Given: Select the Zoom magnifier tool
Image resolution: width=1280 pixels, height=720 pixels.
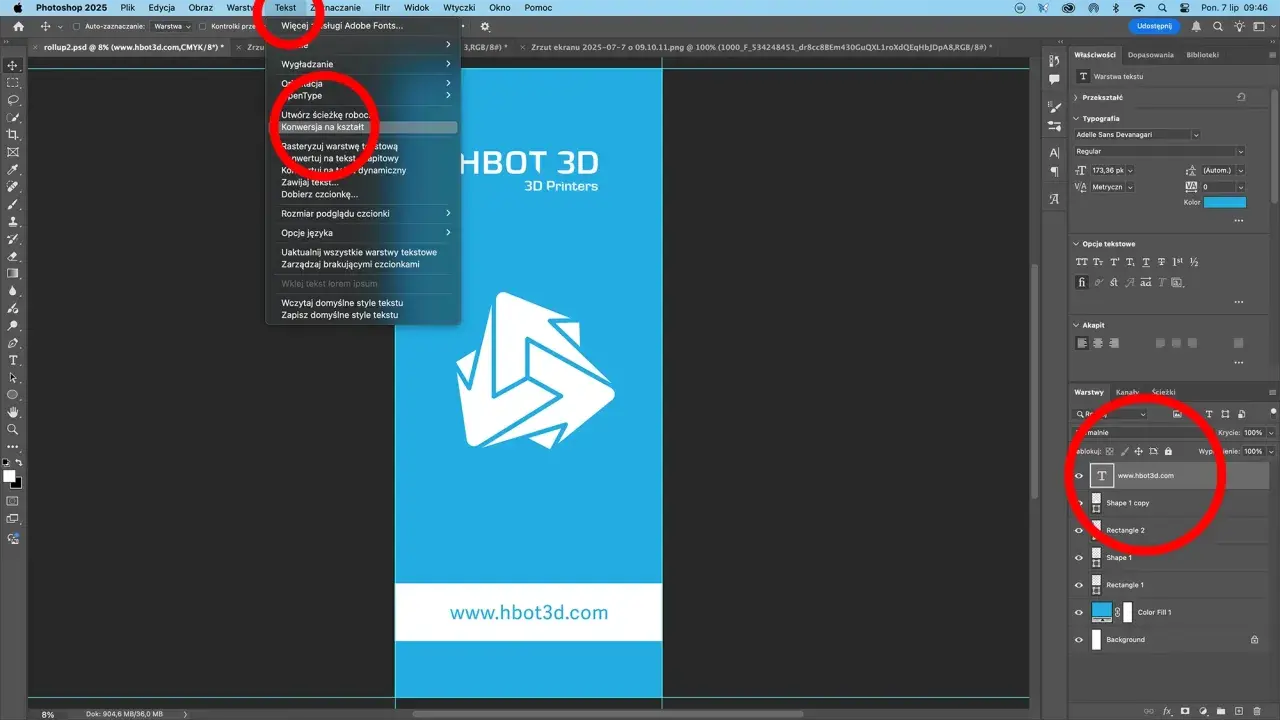Looking at the screenshot, I should tap(13, 429).
